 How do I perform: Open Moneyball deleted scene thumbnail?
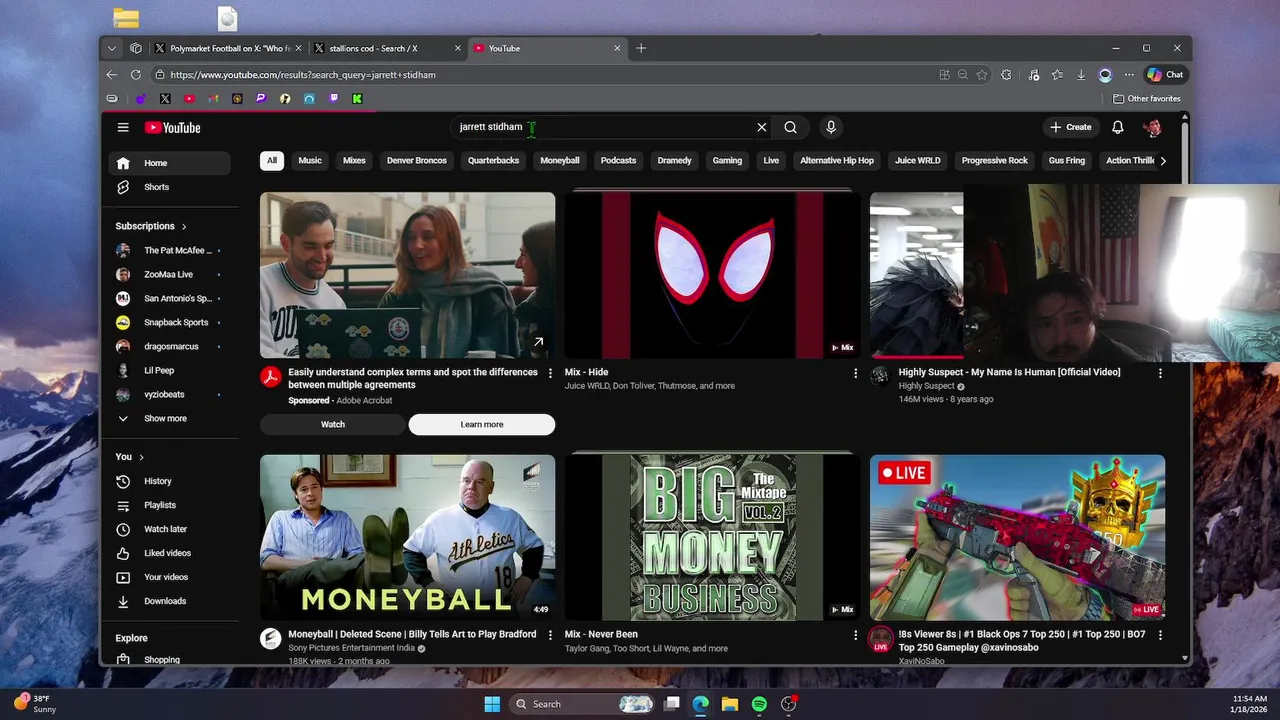click(408, 537)
